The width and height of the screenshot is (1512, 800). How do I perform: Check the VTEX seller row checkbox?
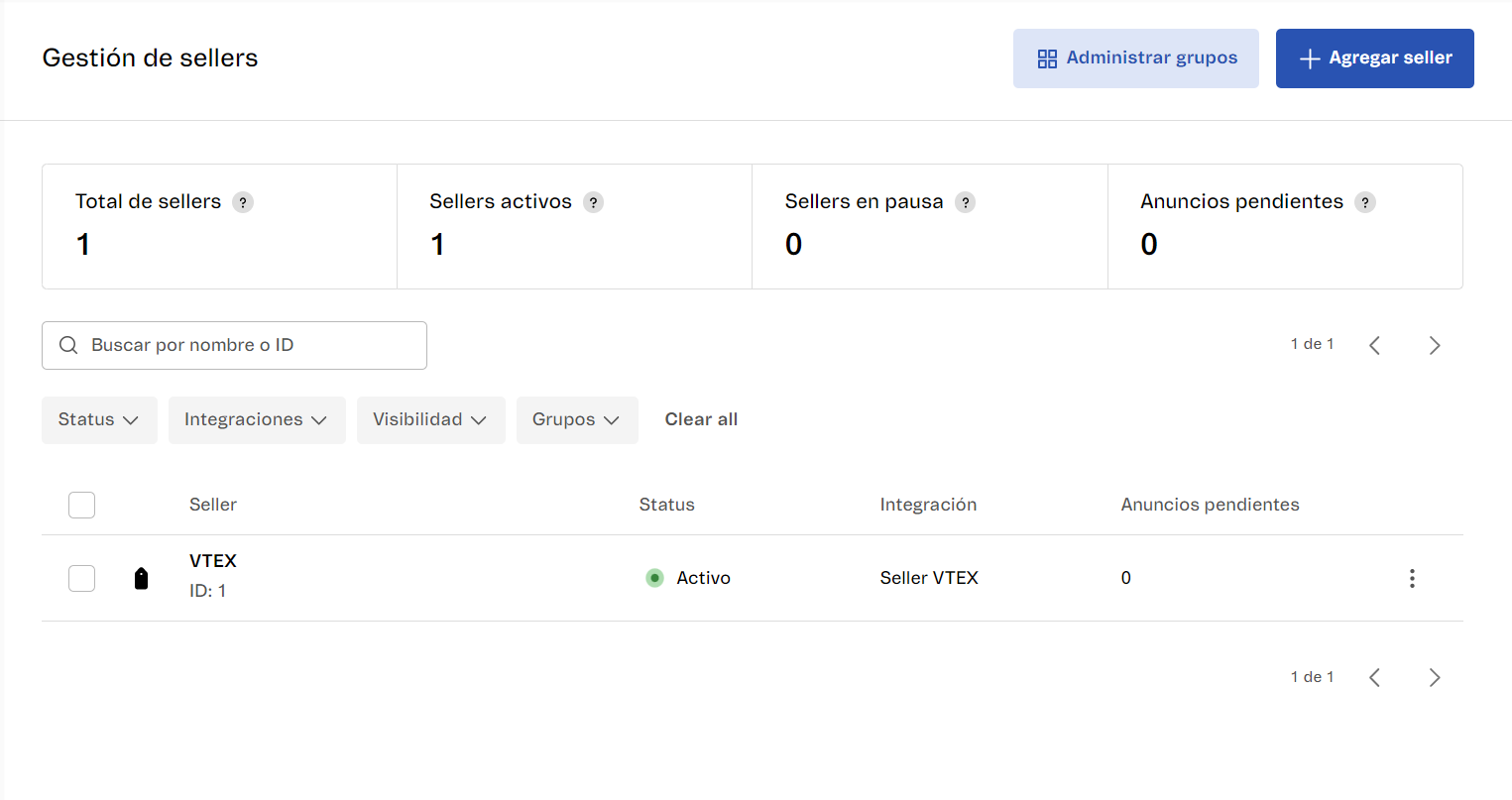pyautogui.click(x=81, y=578)
